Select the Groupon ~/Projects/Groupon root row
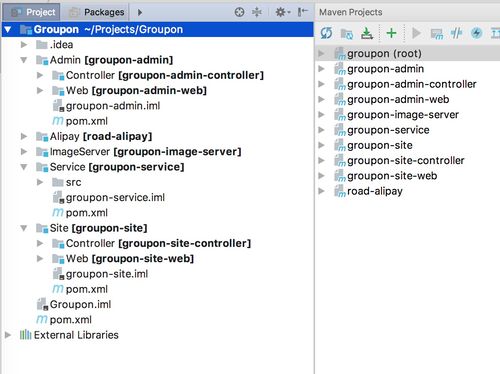 coord(157,30)
